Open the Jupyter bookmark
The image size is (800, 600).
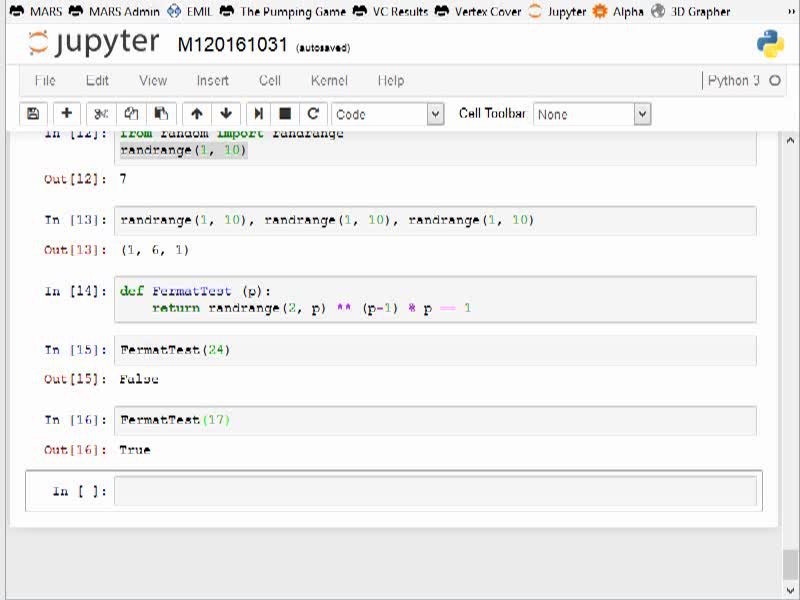tap(557, 11)
